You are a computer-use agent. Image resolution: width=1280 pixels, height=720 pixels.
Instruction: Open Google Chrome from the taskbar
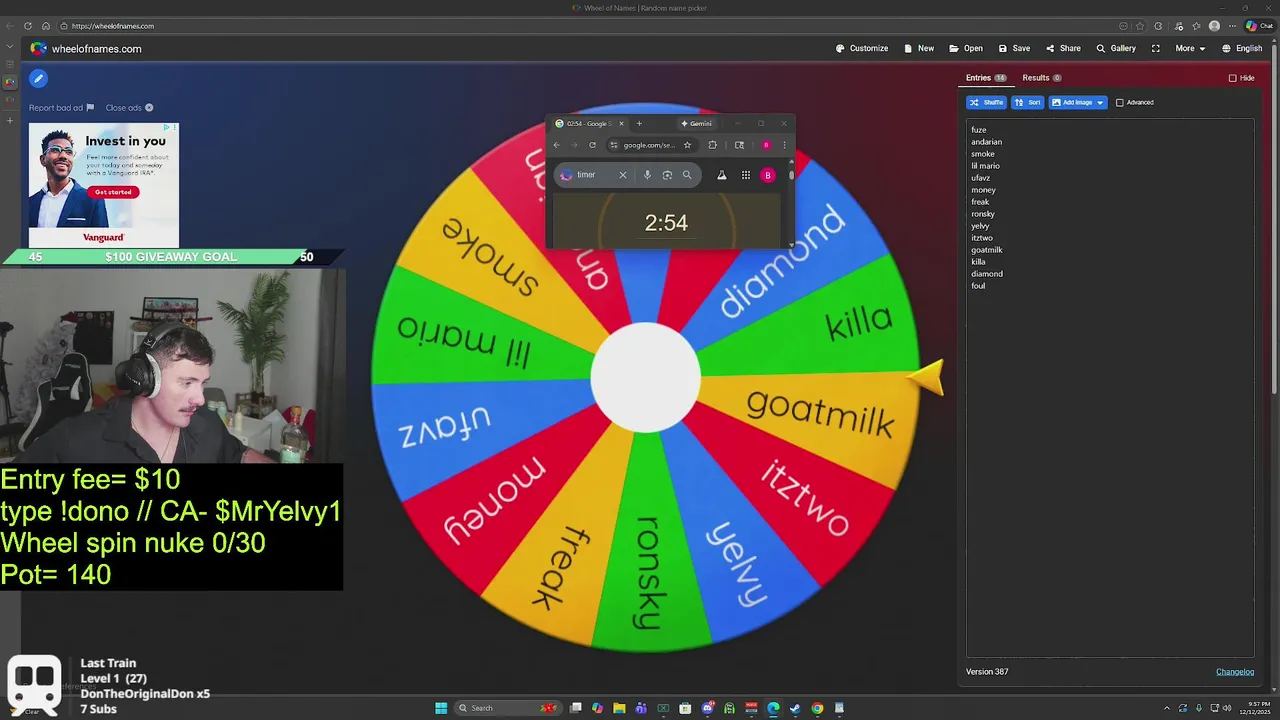coord(817,708)
